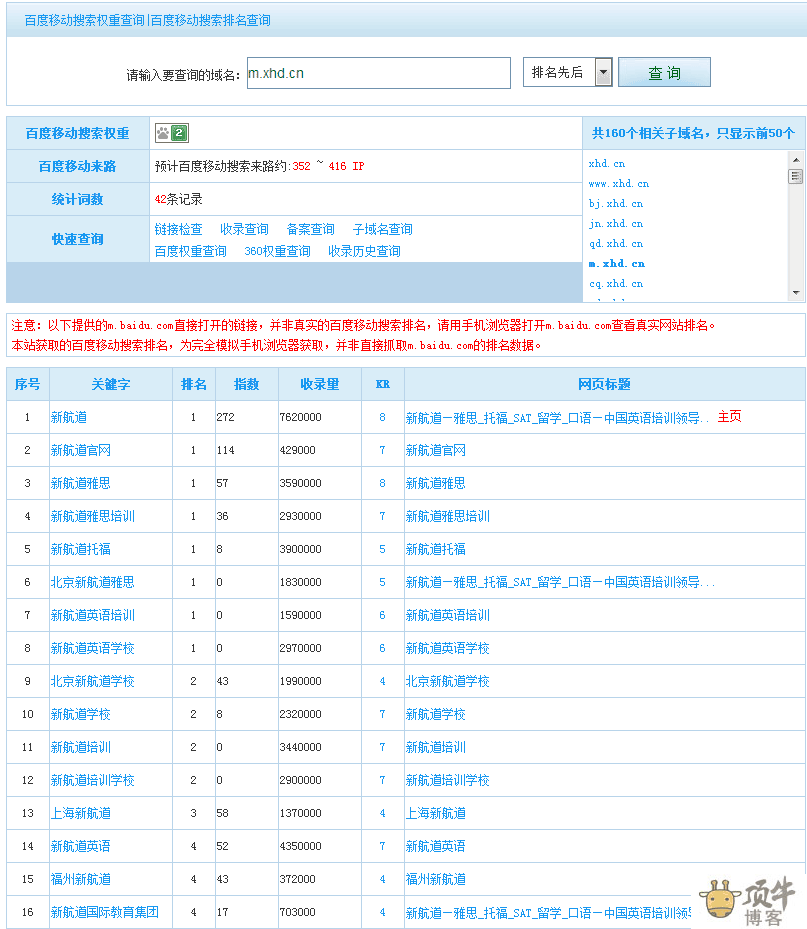807x929 pixels.
Task: Open page title link 福州新航道
Action: point(435,879)
